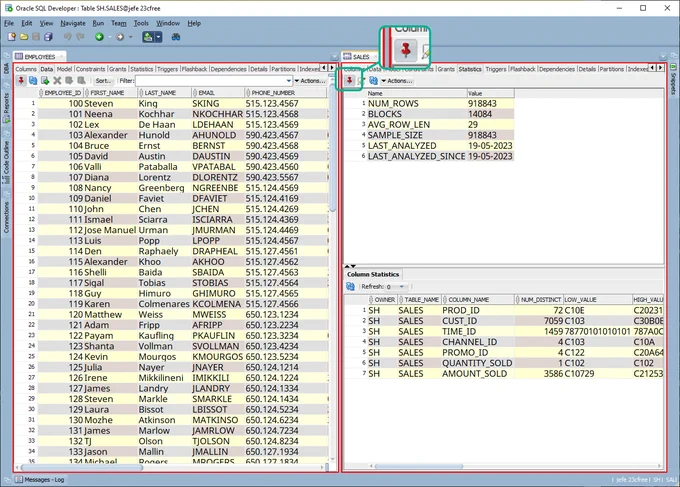Click the Redo arrow icon

pos(80,37)
